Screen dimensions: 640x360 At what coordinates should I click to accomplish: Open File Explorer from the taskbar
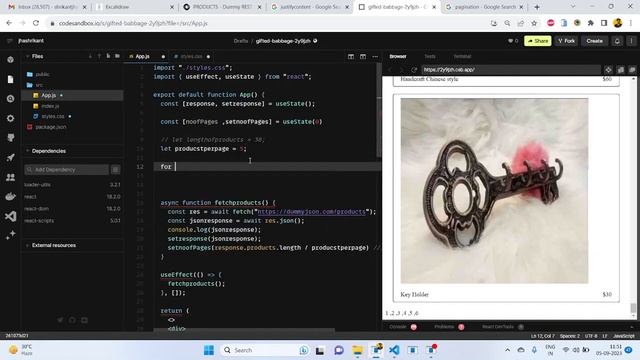click(x=358, y=350)
